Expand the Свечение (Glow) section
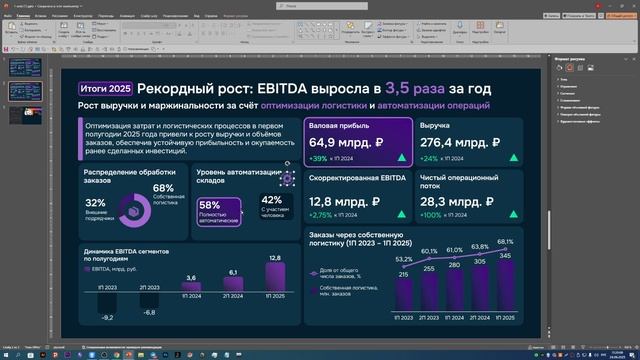The height and width of the screenshot is (360, 640). 567,93
